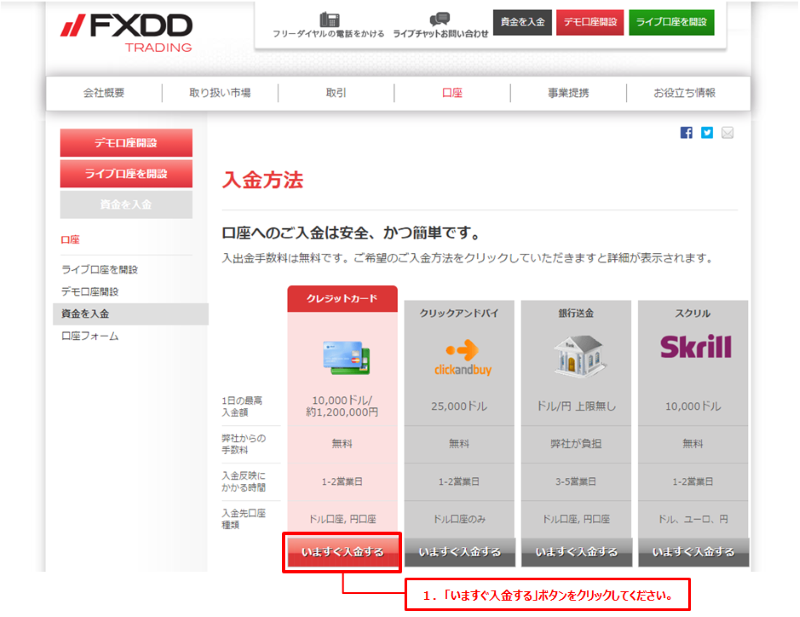800x617 pixels.
Task: Send page via email envelope icon
Action: pos(727,132)
